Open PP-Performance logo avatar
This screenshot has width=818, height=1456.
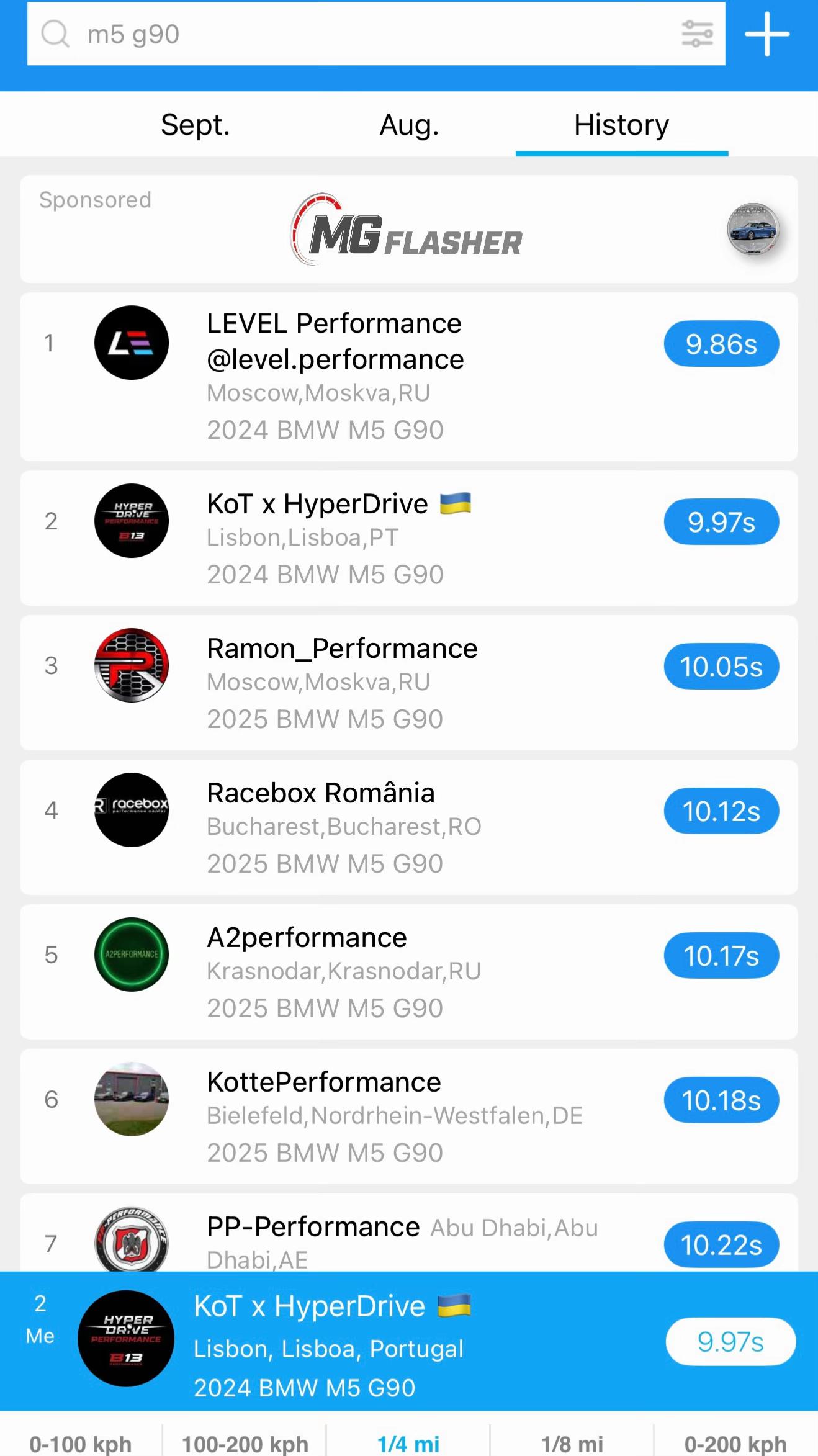[132, 1239]
